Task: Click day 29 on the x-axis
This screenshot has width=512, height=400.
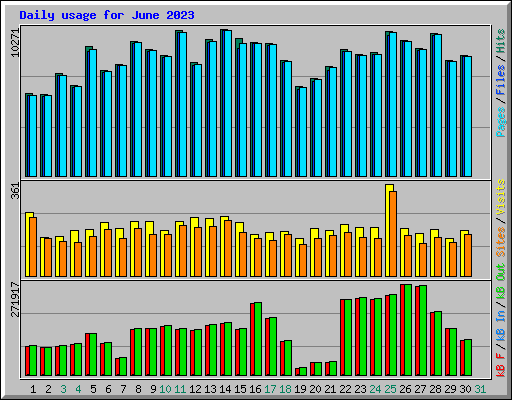Action: click(x=450, y=389)
